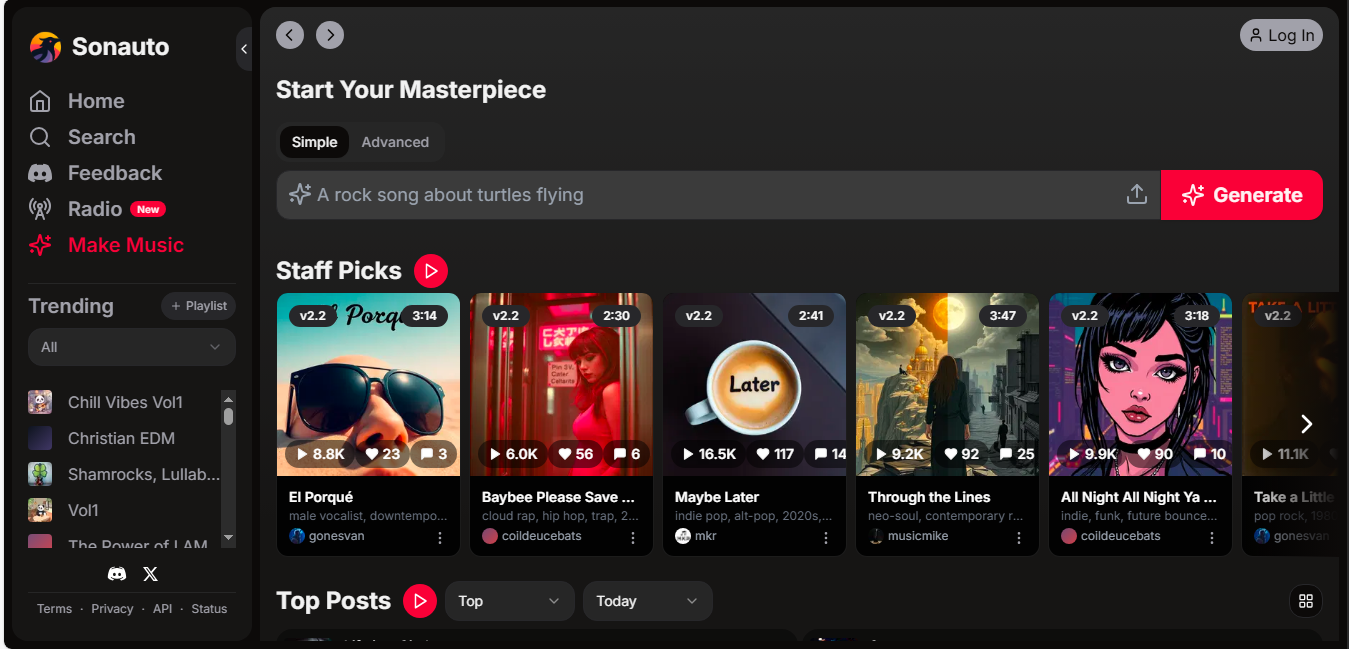Select the Simple mode tab

[314, 142]
